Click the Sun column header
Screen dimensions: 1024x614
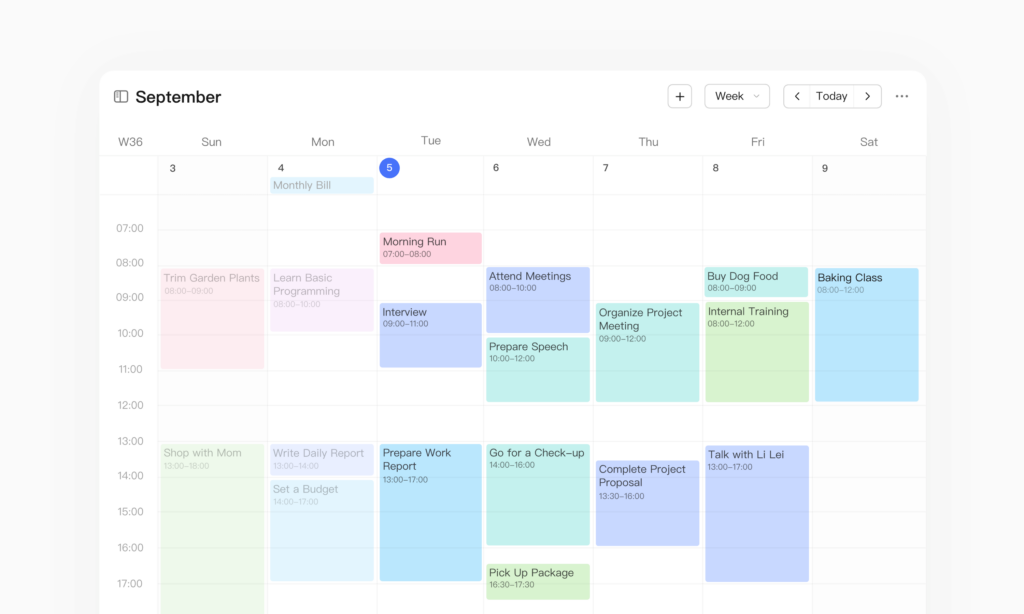(x=212, y=142)
